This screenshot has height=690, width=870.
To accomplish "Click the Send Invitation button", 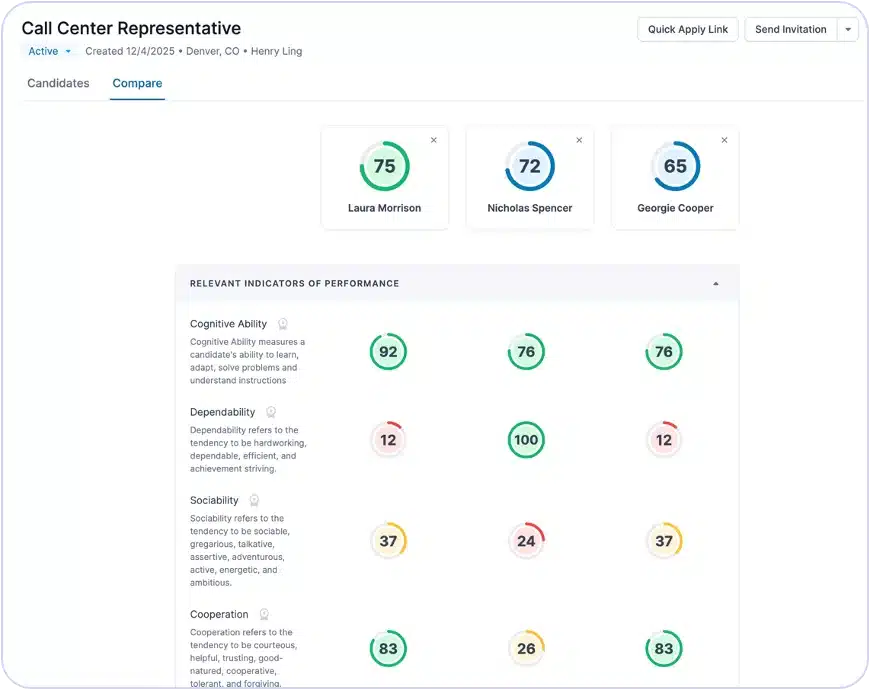I will point(791,29).
